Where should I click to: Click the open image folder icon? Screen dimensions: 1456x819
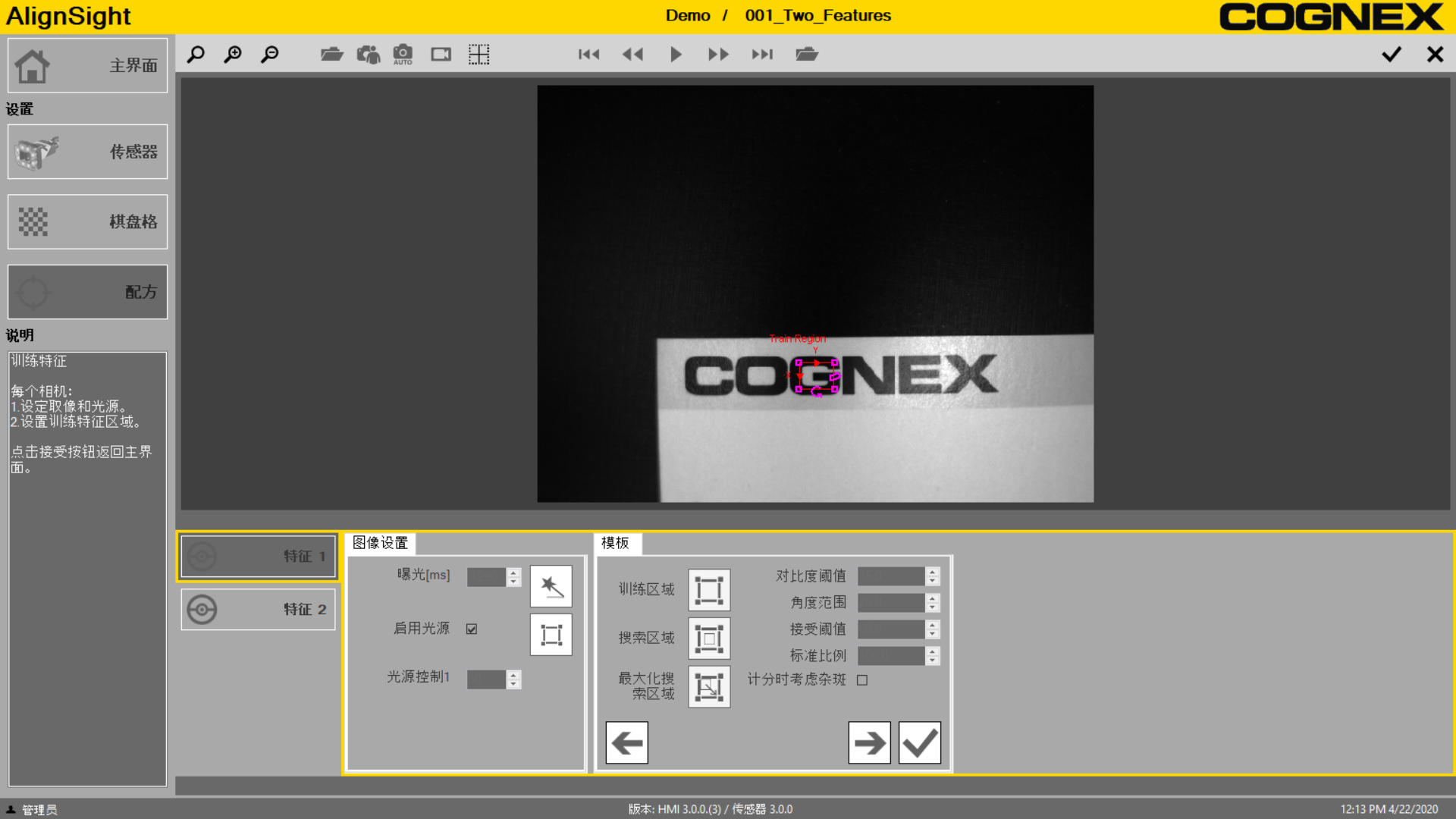331,54
